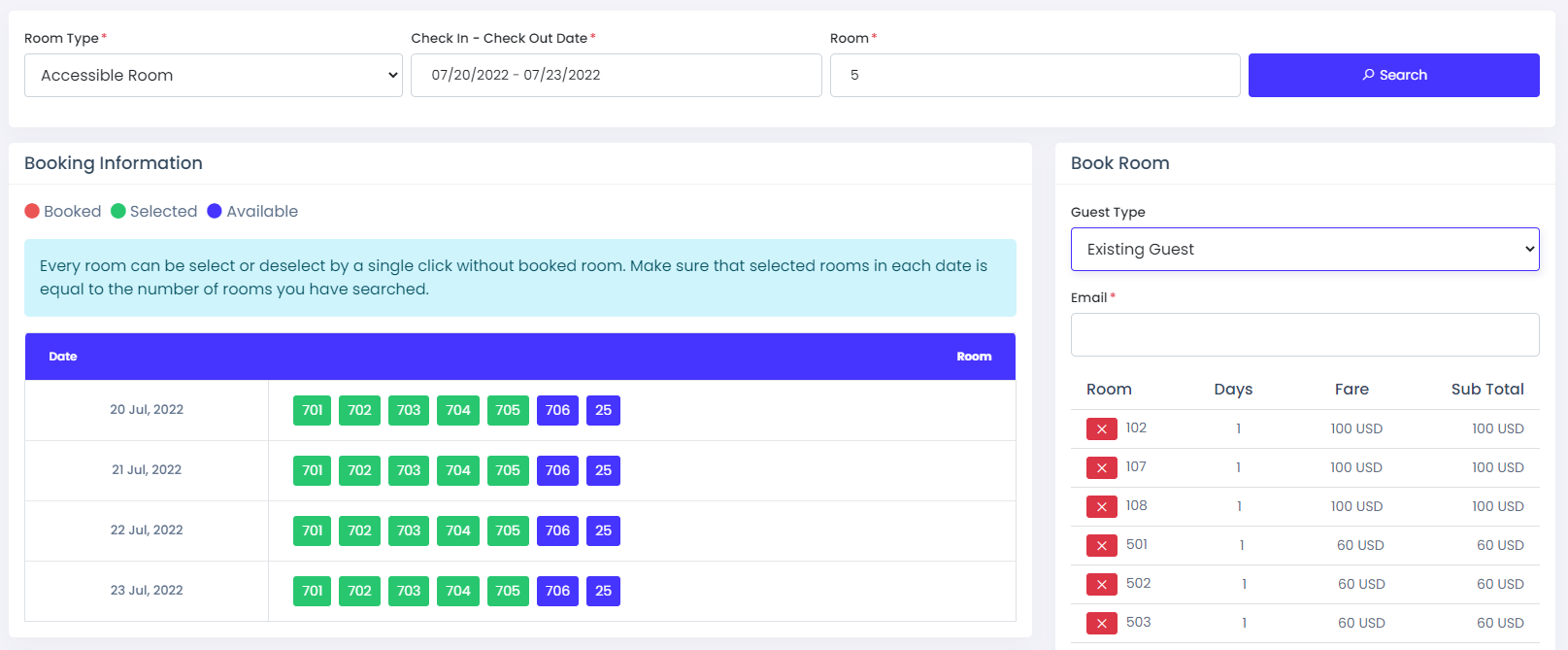The image size is (1568, 650).
Task: Click the Room number field
Action: point(1034,75)
